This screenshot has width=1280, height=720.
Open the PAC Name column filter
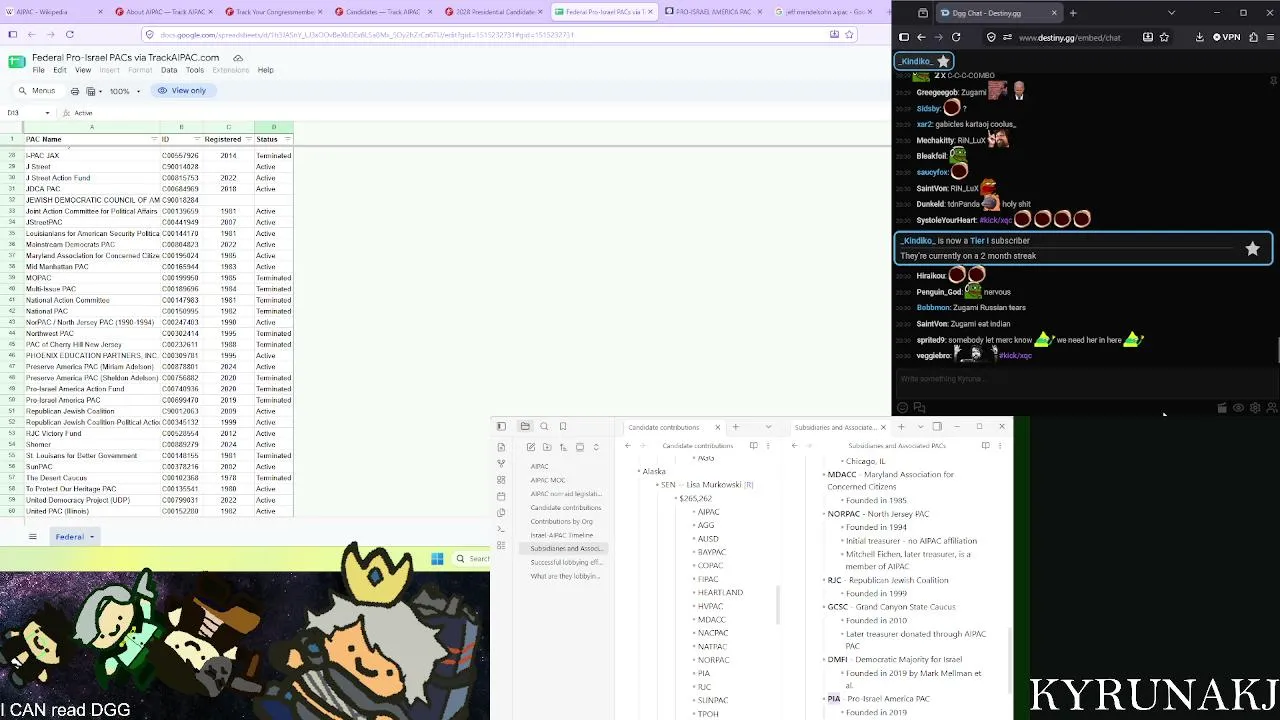[x=154, y=139]
